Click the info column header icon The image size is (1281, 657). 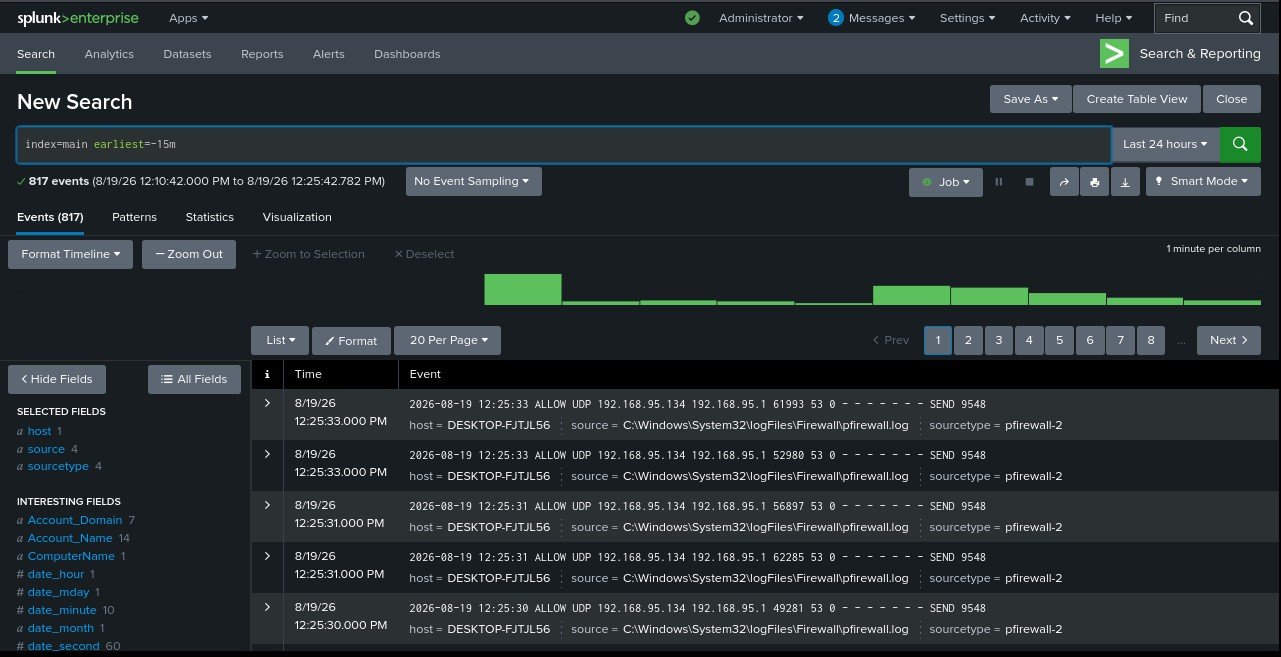(267, 374)
